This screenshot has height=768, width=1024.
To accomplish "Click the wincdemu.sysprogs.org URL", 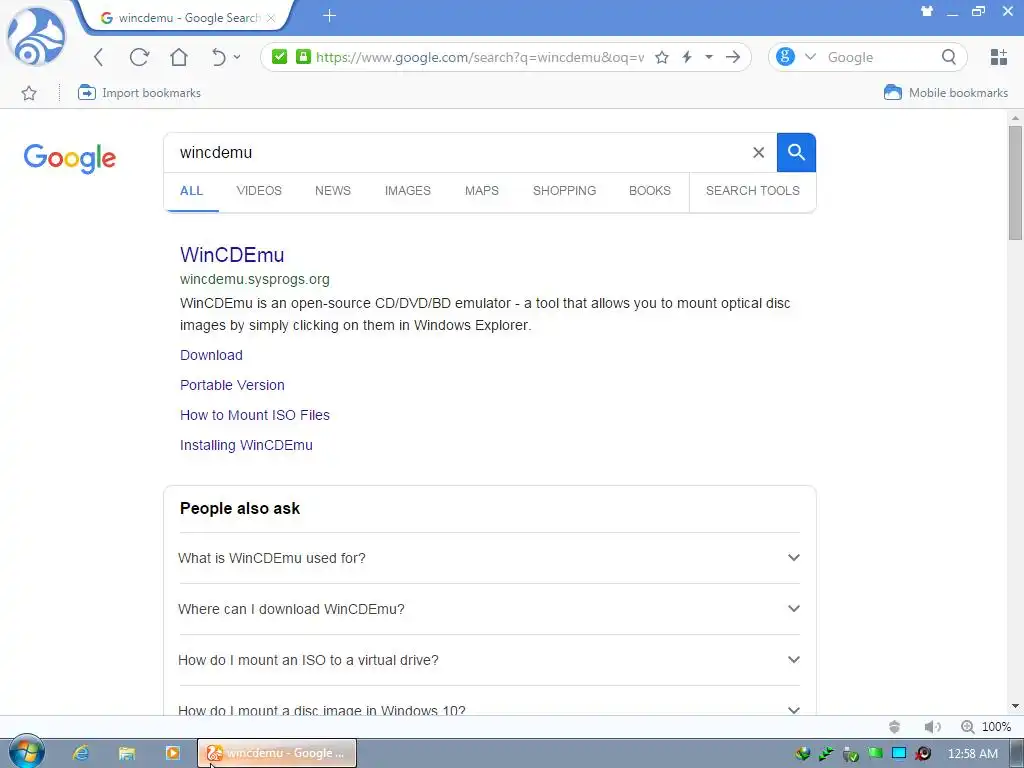I will point(255,280).
